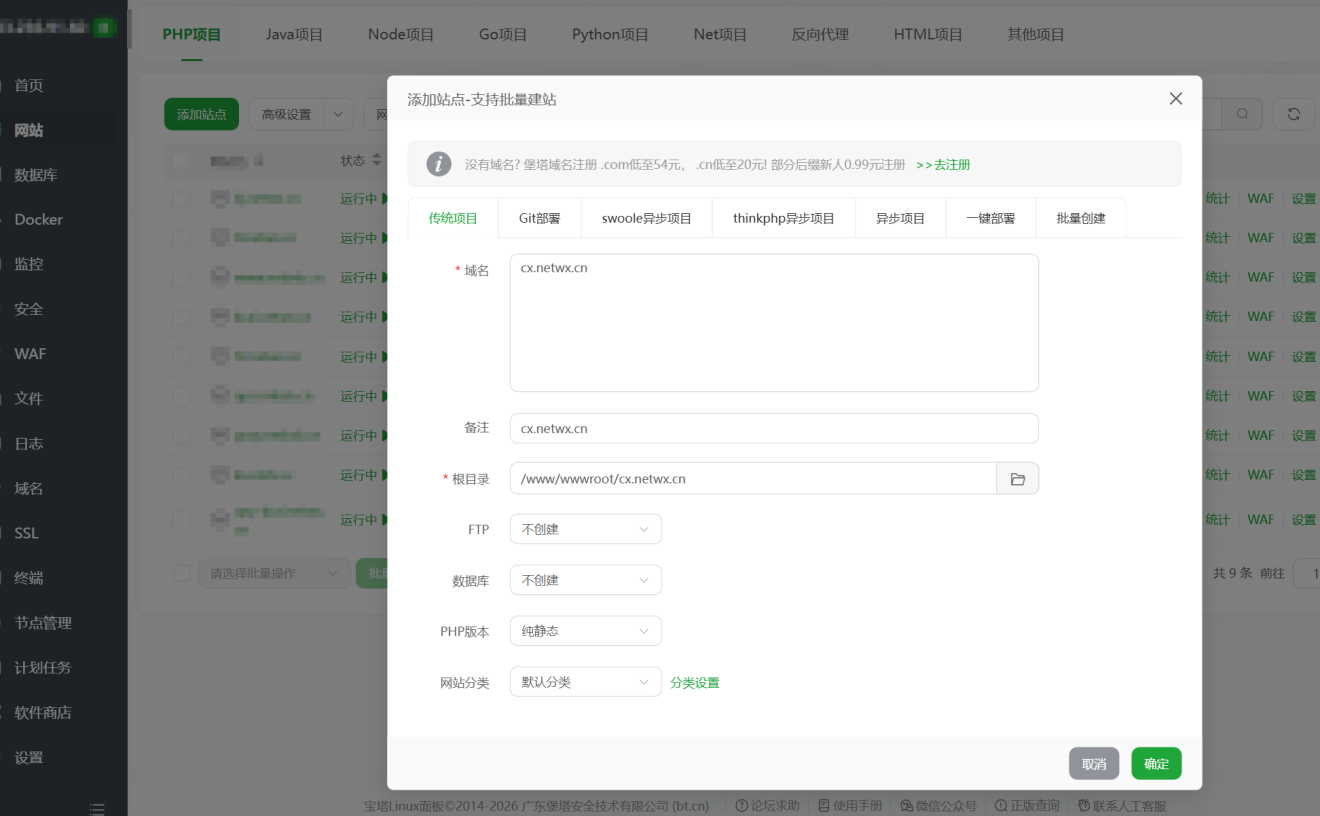1320x816 pixels.
Task: Click the folder browse icon for root directory
Action: (x=1017, y=479)
